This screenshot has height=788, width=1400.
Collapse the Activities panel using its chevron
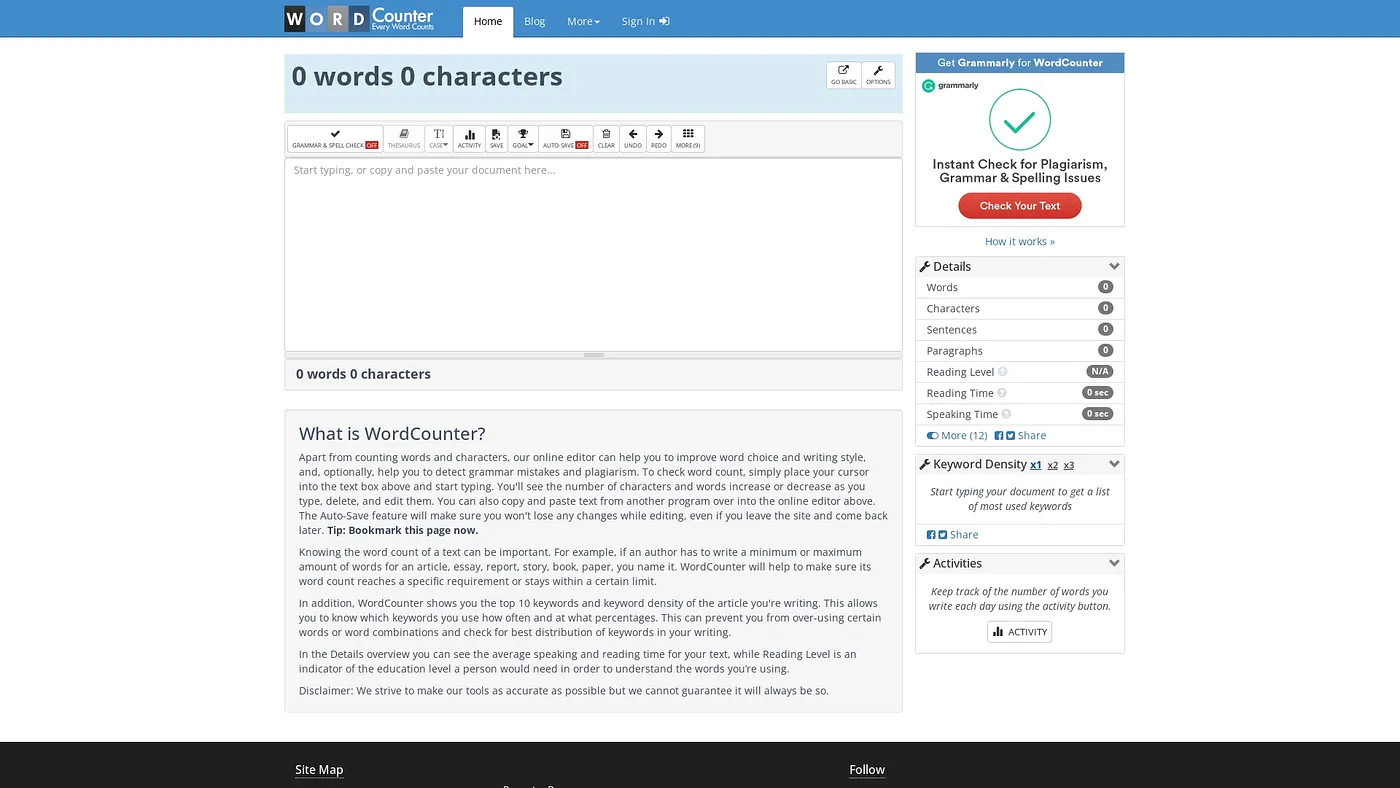coord(1114,564)
